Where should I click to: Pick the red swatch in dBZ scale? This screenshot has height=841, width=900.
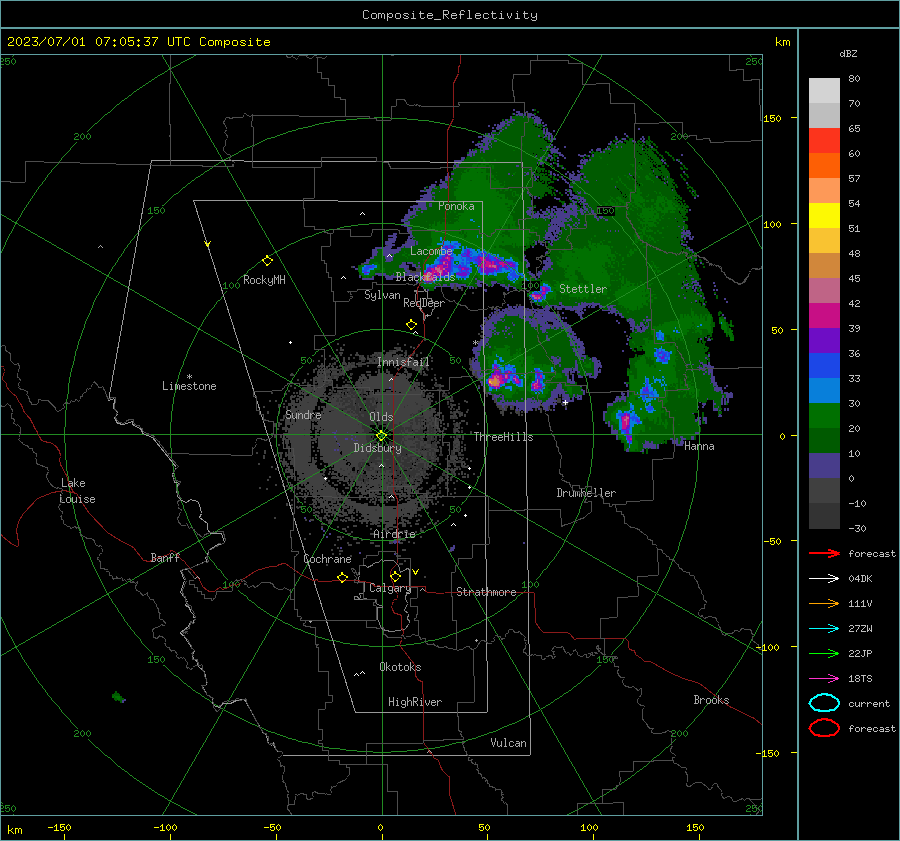pyautogui.click(x=824, y=140)
